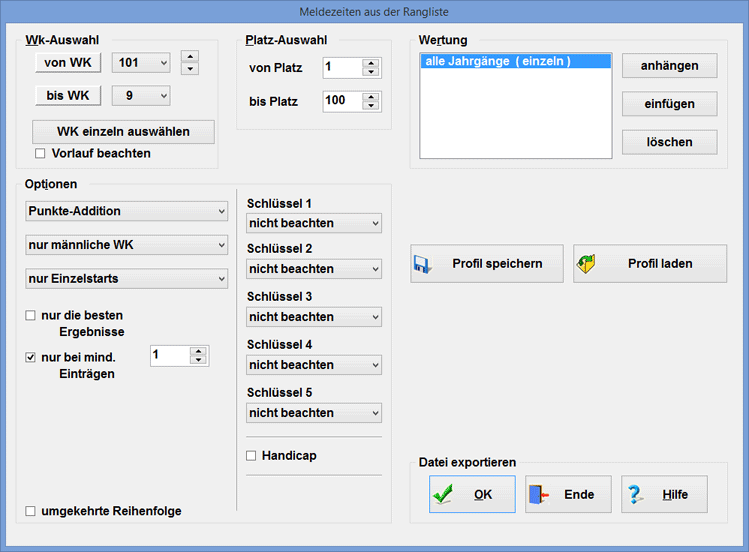Image resolution: width=749 pixels, height=552 pixels.
Task: Enable the Vorlauf beachten checkbox
Action: (41, 154)
